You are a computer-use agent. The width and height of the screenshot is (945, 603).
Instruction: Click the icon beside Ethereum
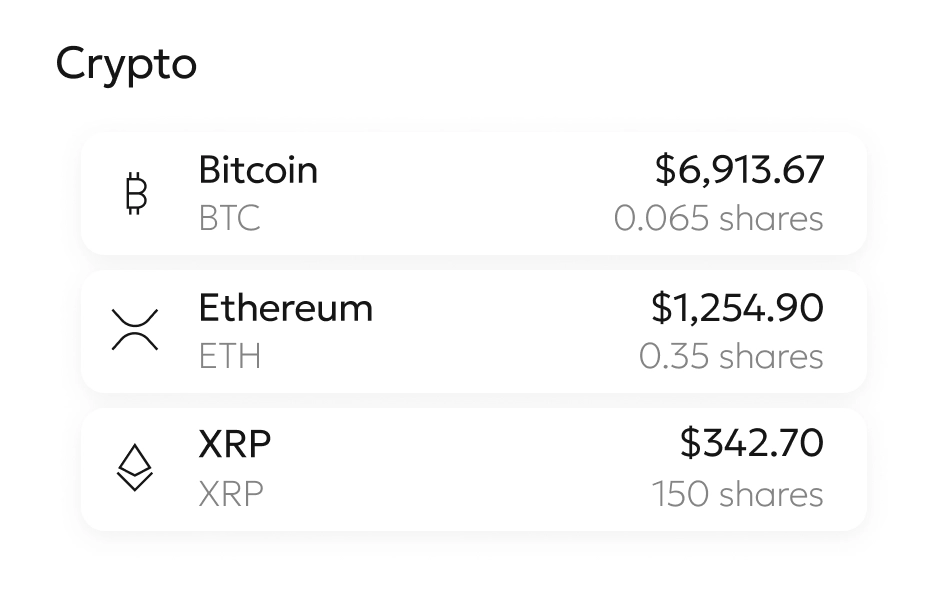coord(136,330)
